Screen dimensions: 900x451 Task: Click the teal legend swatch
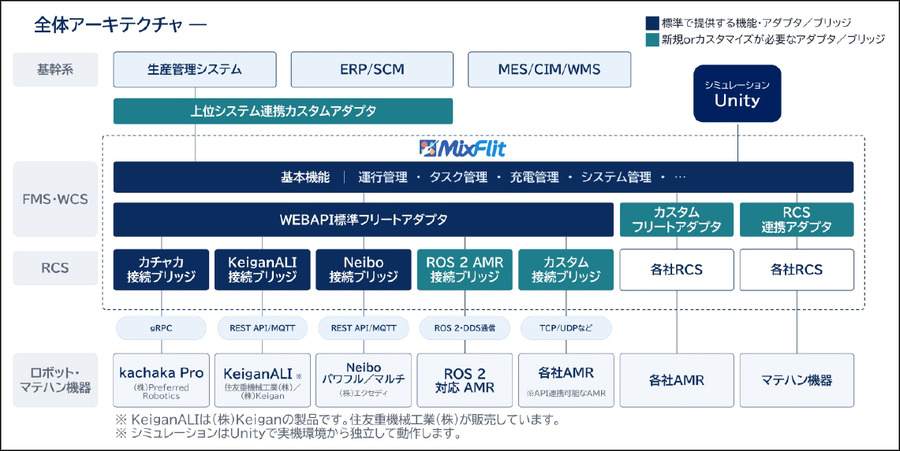[x=652, y=40]
